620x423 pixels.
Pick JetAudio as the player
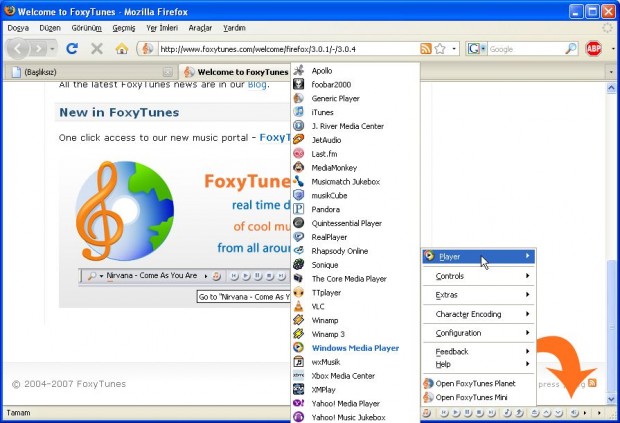coord(355,140)
